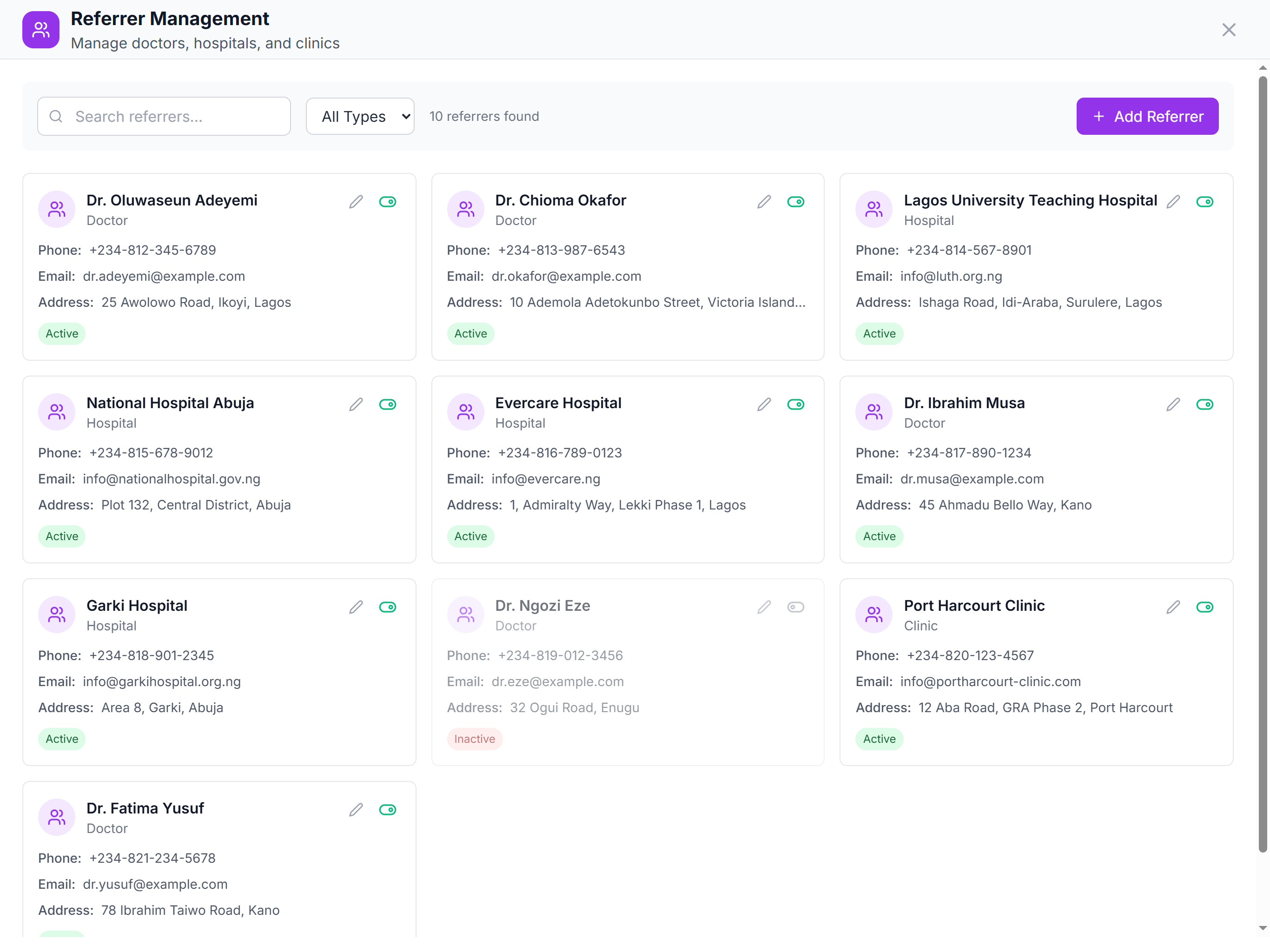
Task: Switch off Port Harcourt Clinic toggle
Action: pyautogui.click(x=1204, y=607)
